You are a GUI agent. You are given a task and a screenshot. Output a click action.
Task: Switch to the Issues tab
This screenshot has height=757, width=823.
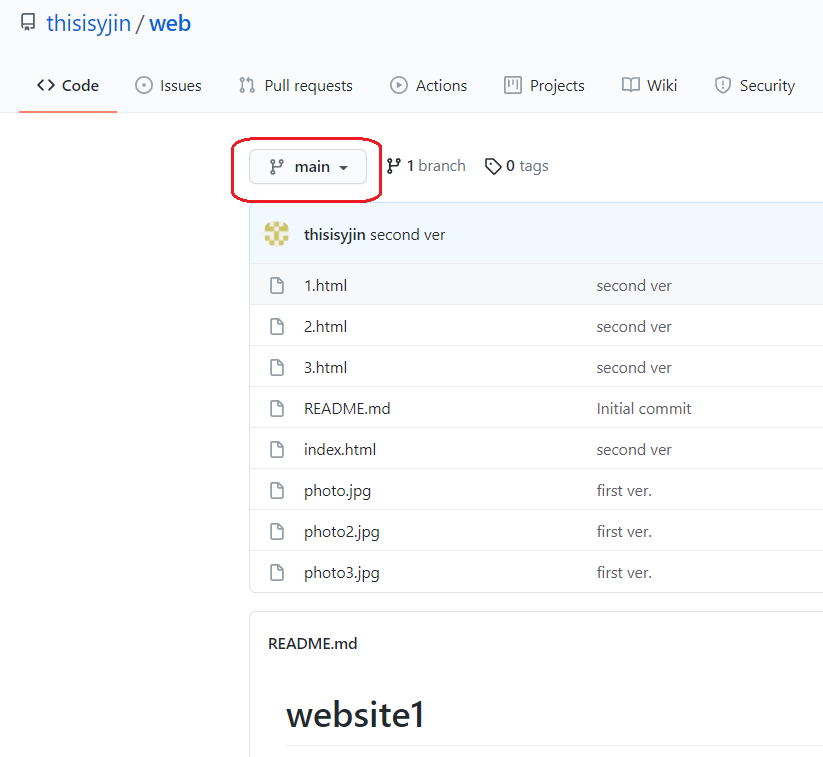[168, 85]
